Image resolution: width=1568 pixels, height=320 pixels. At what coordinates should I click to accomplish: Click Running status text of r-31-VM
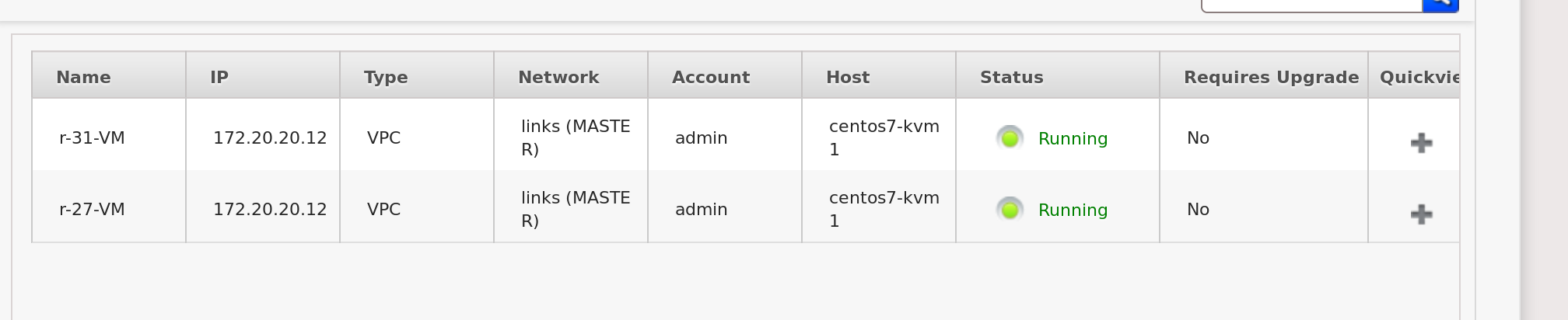click(1073, 139)
